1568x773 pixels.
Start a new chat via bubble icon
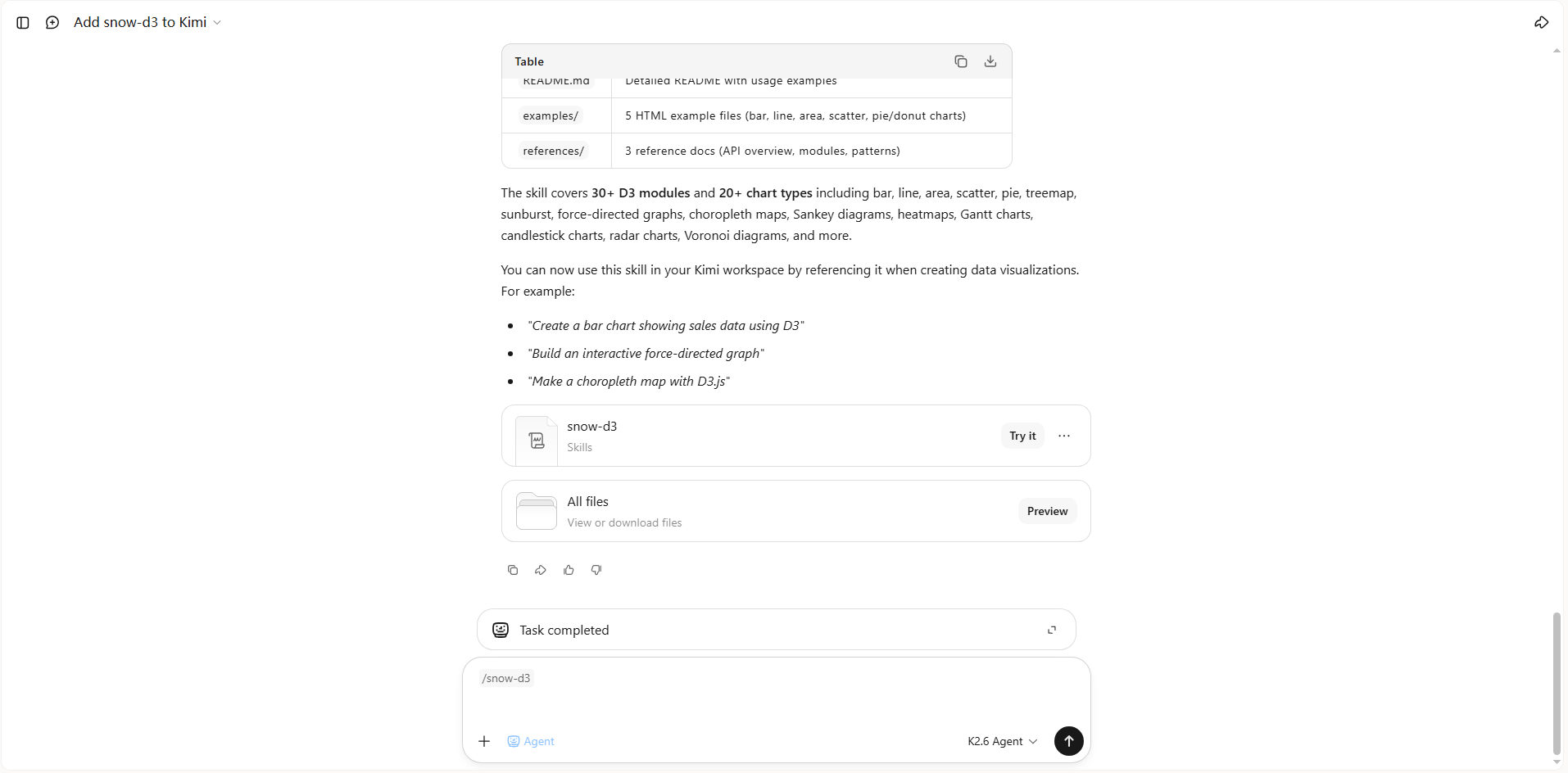52,23
